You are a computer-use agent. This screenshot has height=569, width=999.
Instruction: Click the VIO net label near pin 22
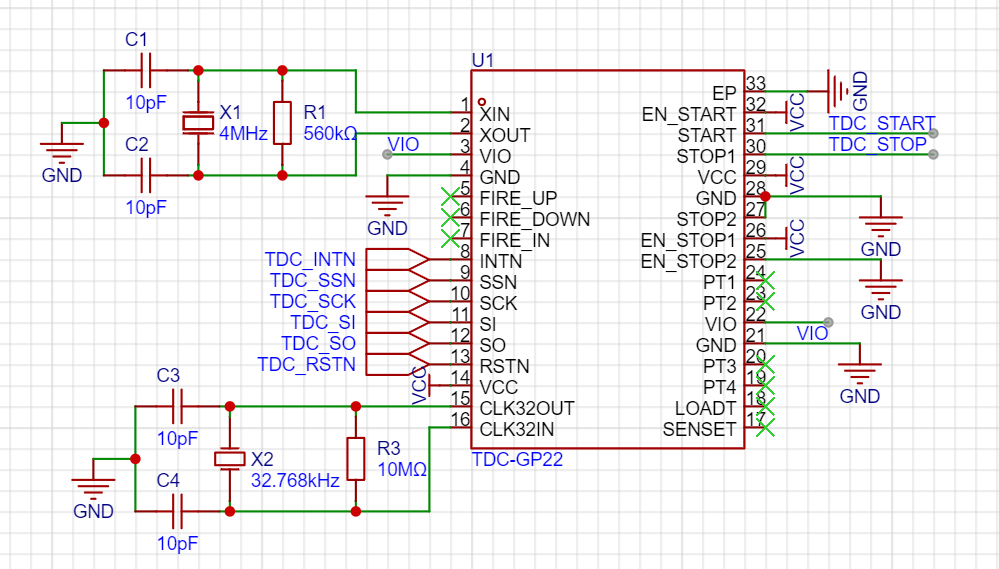(x=812, y=333)
